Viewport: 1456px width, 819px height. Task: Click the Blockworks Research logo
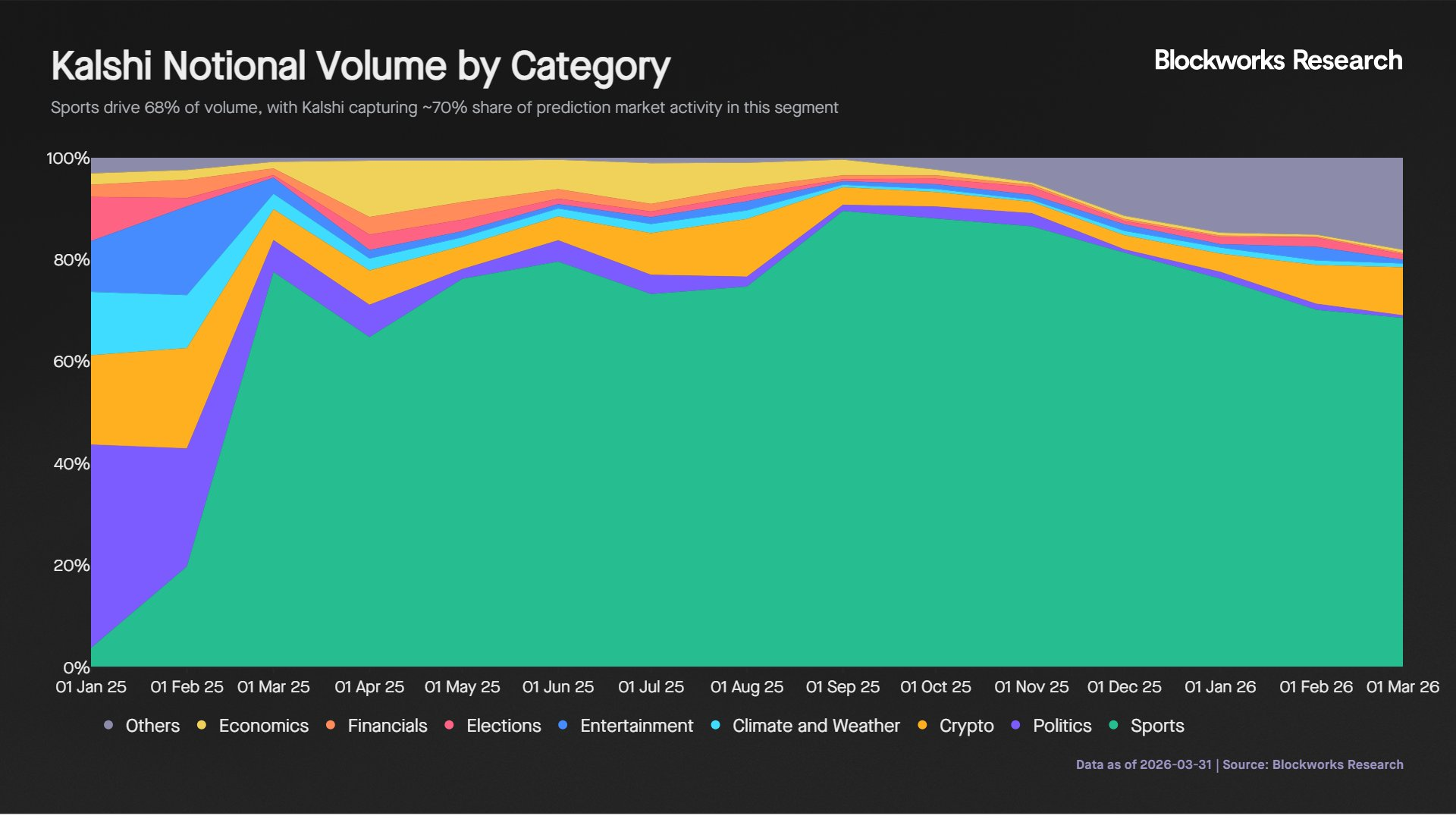1278,61
